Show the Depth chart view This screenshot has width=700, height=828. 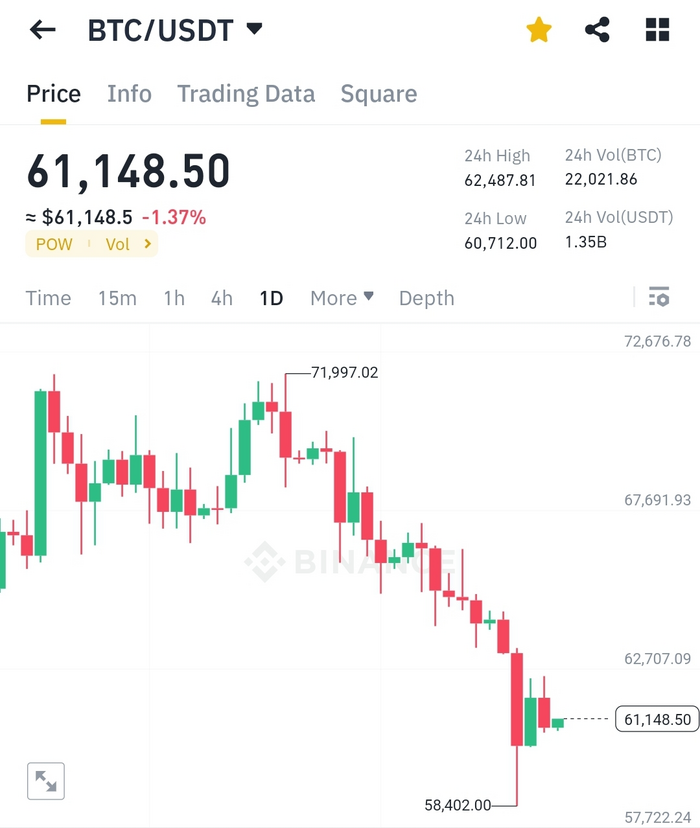(426, 298)
